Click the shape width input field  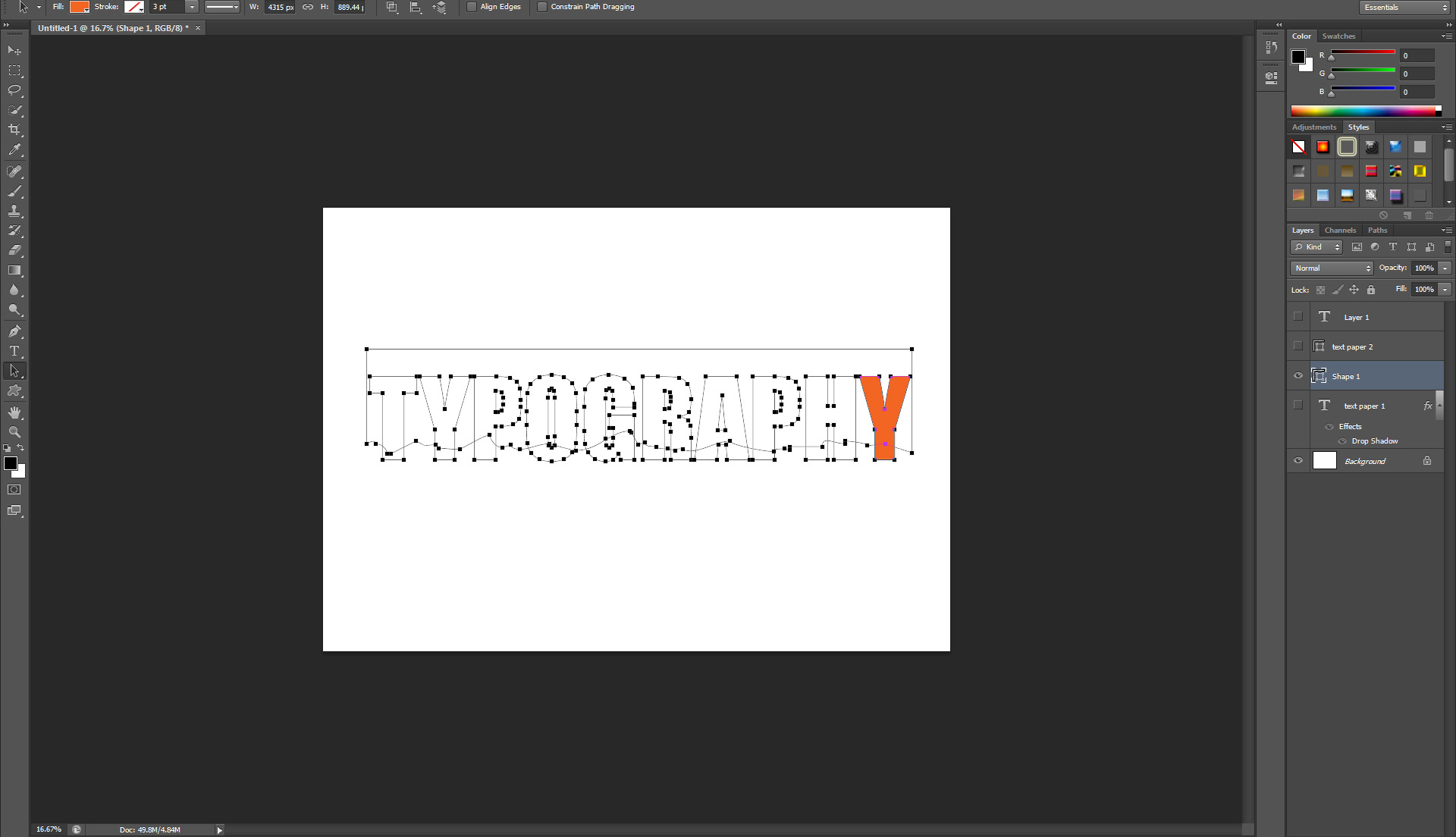click(x=280, y=7)
